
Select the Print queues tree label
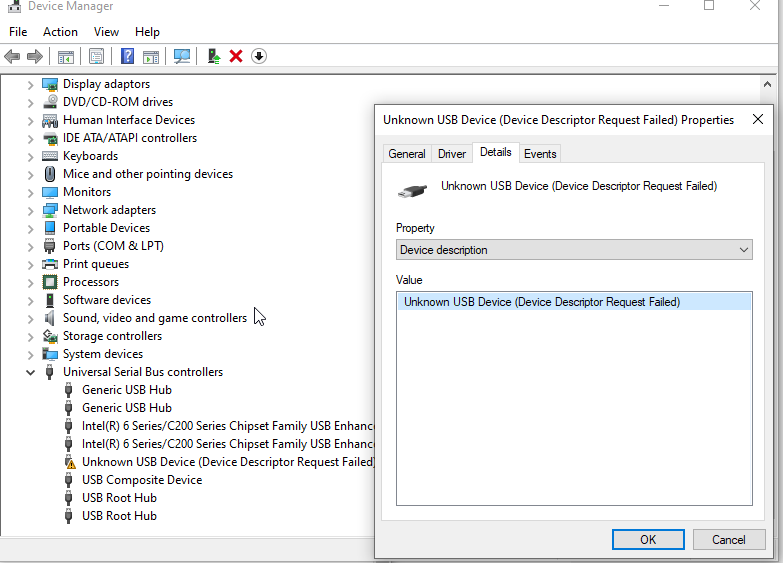96,264
